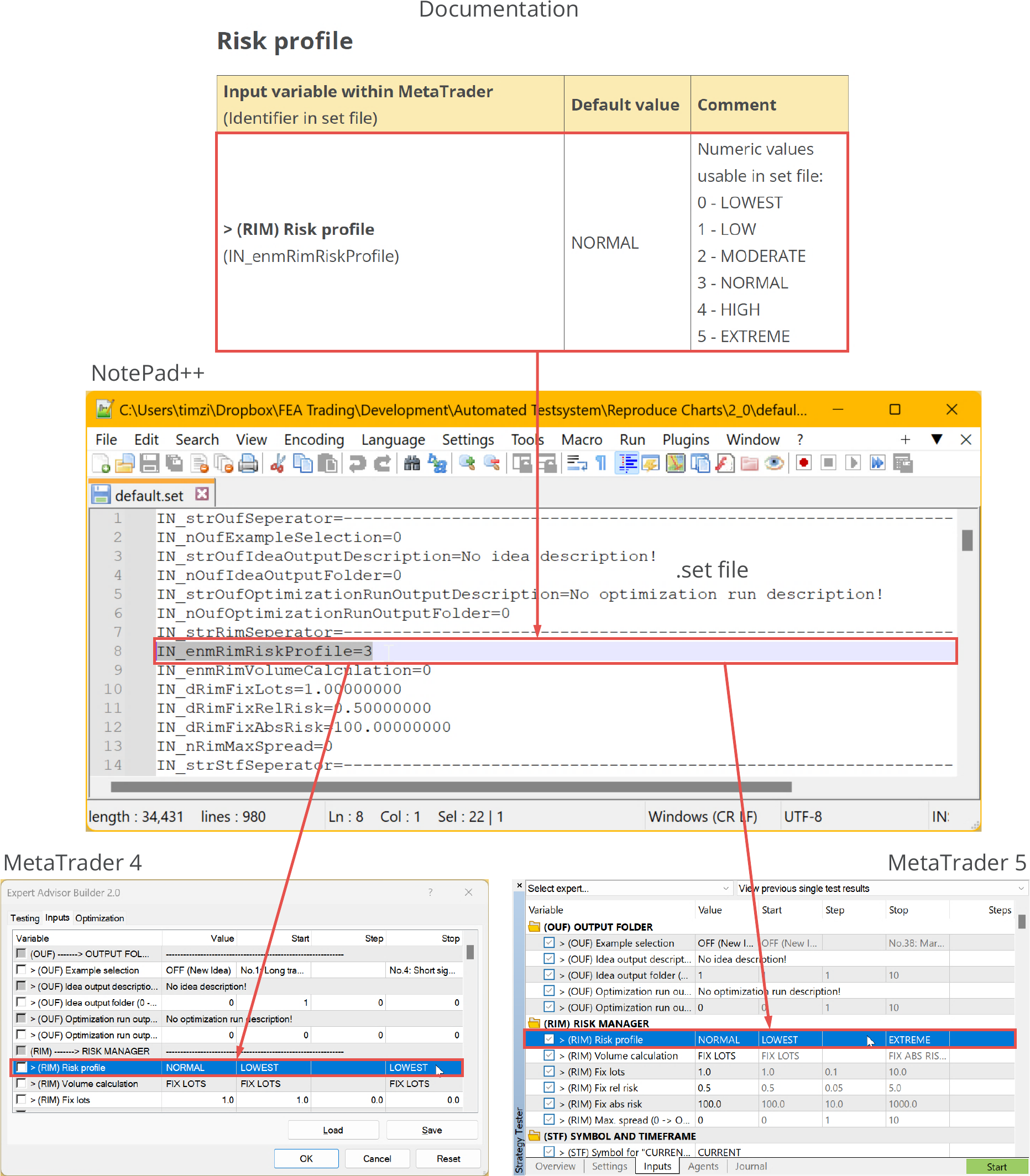Image resolution: width=1030 pixels, height=1176 pixels.
Task: Collapse (STF) SYMBOL AND TIMEFRAME group in MT5
Action: pos(534,1136)
